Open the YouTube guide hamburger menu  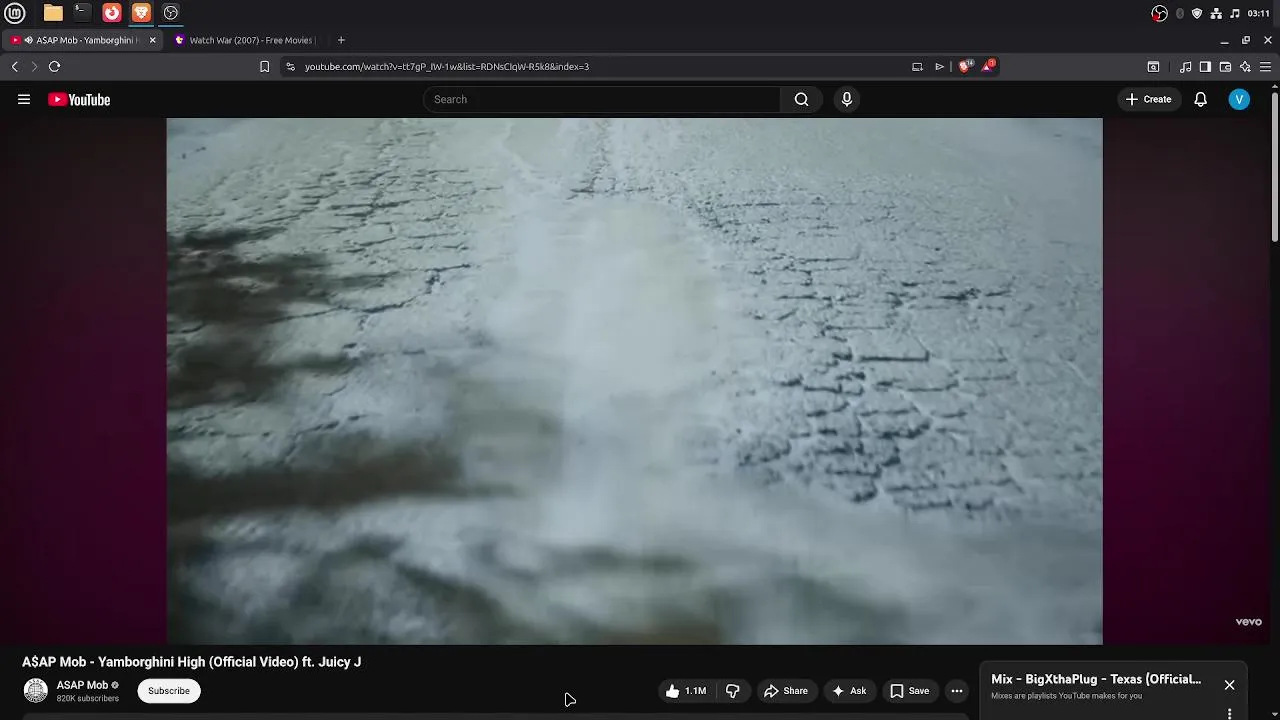(24, 99)
